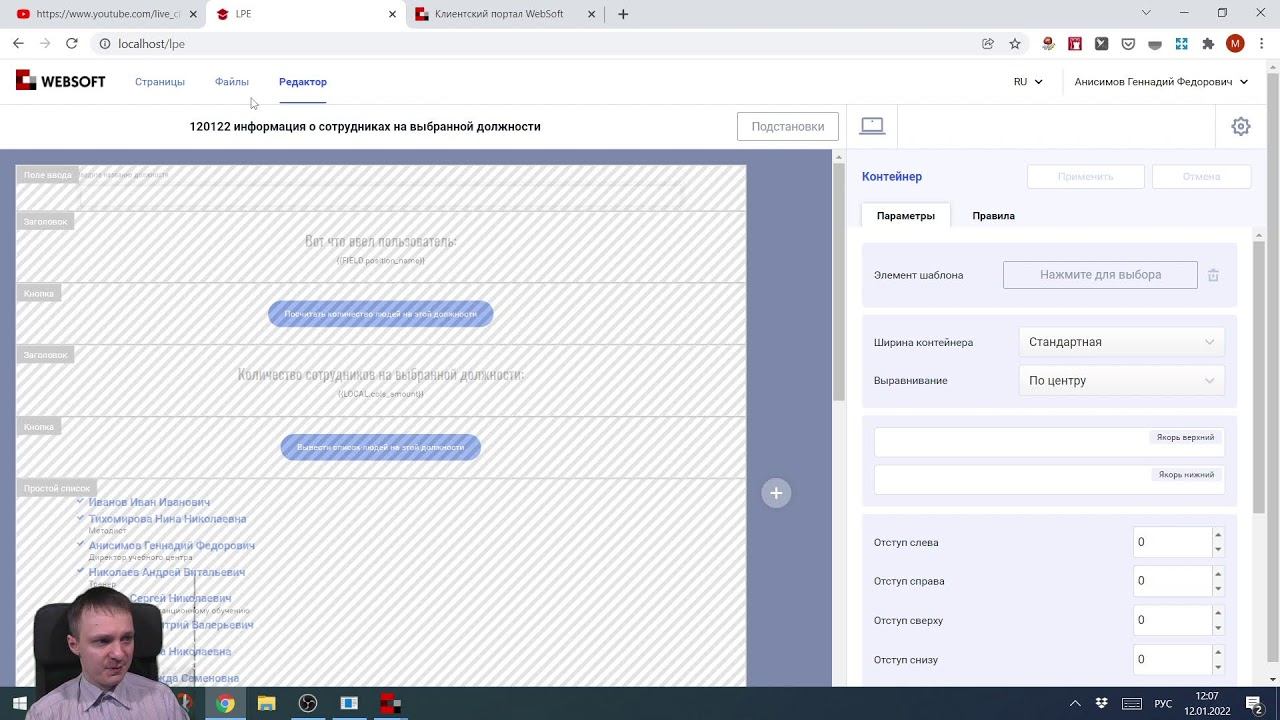1280x720 pixels.
Task: Click the red castle extension icon
Action: [1075, 44]
